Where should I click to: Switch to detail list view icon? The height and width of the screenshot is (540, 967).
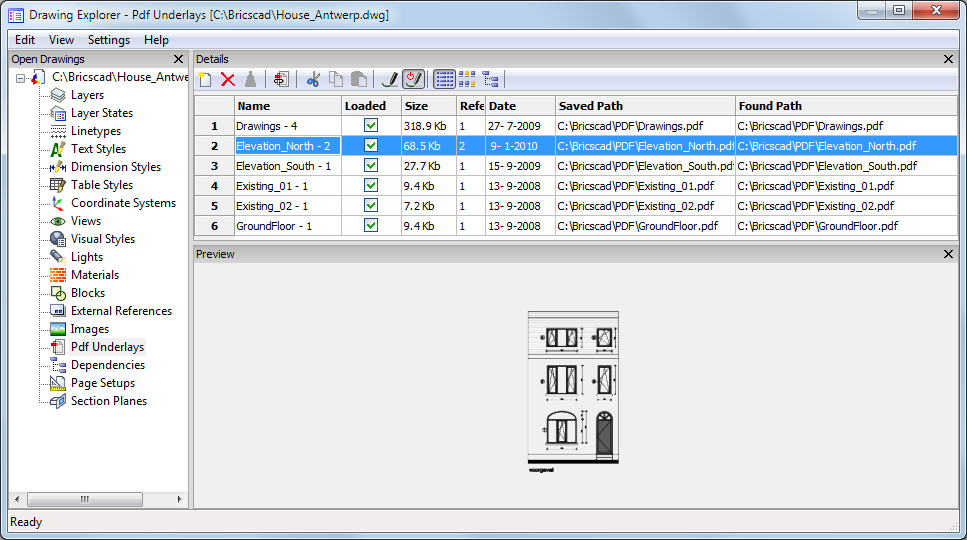[444, 80]
